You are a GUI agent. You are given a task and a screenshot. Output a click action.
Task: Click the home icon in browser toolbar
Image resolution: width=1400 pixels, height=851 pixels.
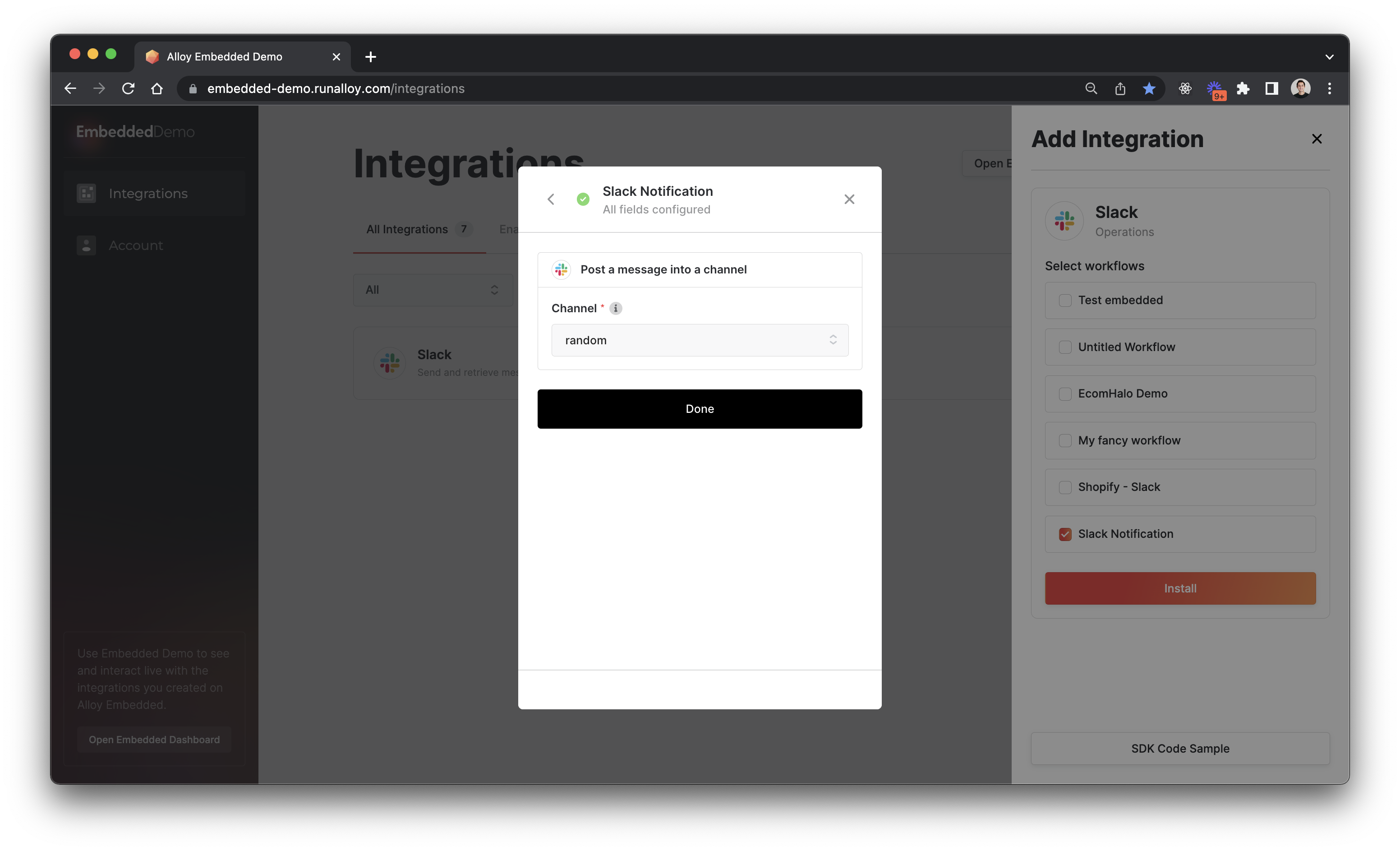coord(157,89)
